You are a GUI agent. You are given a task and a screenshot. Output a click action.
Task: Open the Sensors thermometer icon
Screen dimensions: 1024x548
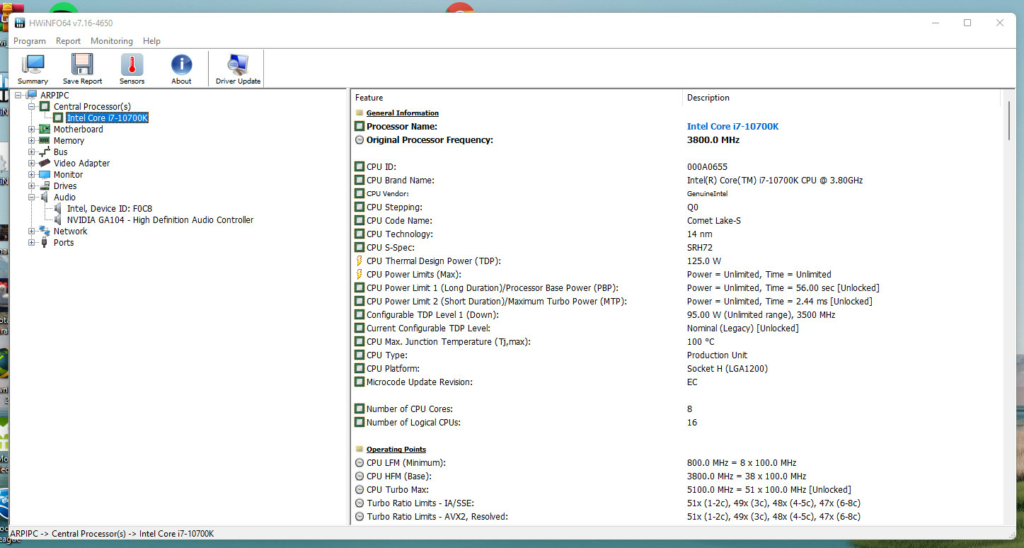pyautogui.click(x=132, y=69)
